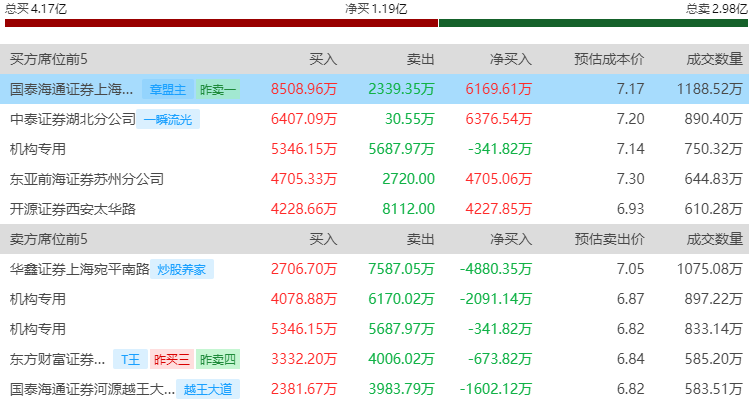
Task: Click the 6376.54万 net buy value
Action: (498, 119)
